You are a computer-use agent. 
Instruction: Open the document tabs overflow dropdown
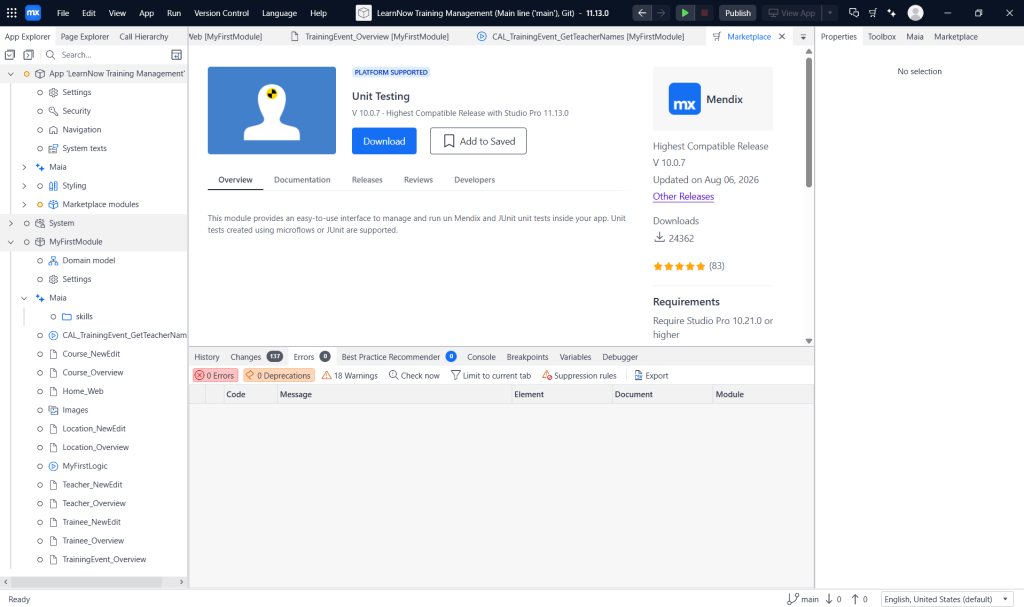click(803, 37)
